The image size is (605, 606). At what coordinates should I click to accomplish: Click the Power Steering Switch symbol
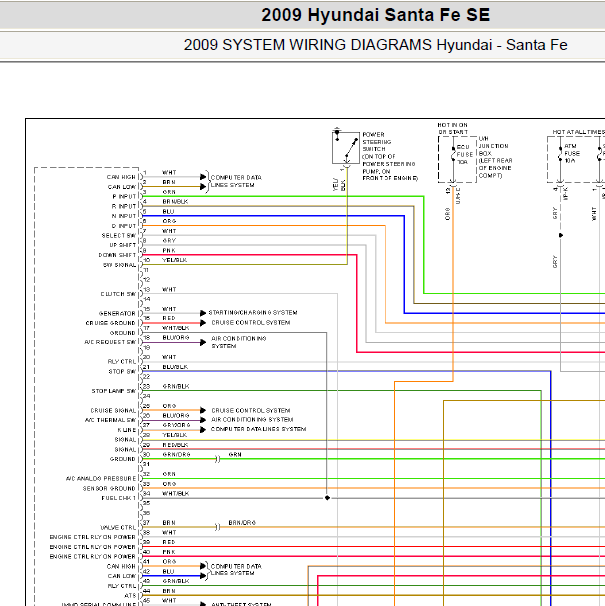click(x=346, y=148)
